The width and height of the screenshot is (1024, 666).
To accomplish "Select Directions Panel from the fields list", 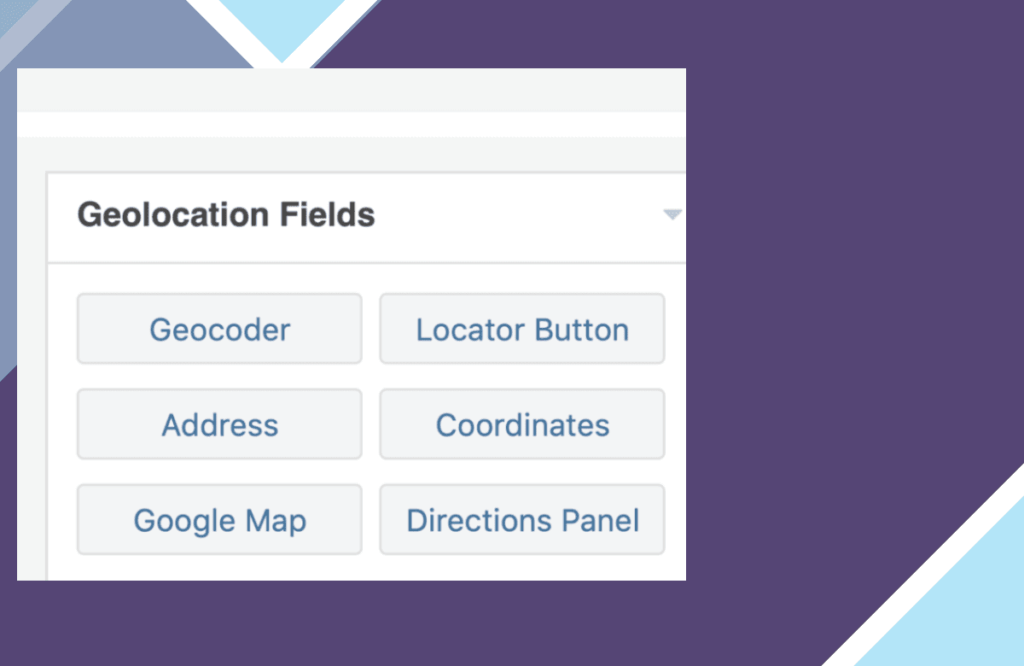I will (x=522, y=520).
